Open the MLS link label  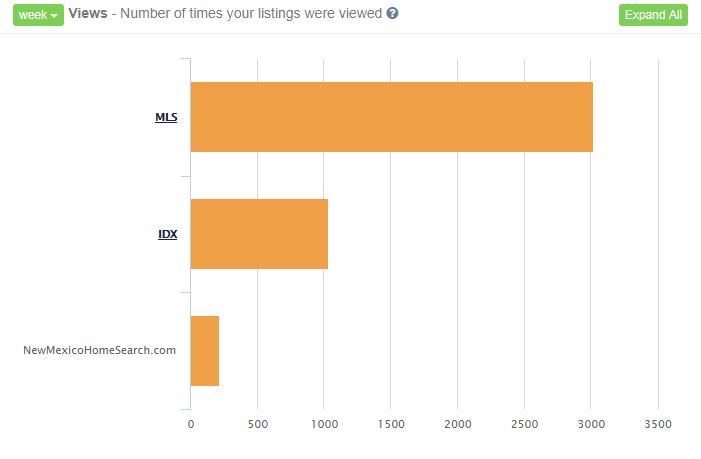point(166,117)
